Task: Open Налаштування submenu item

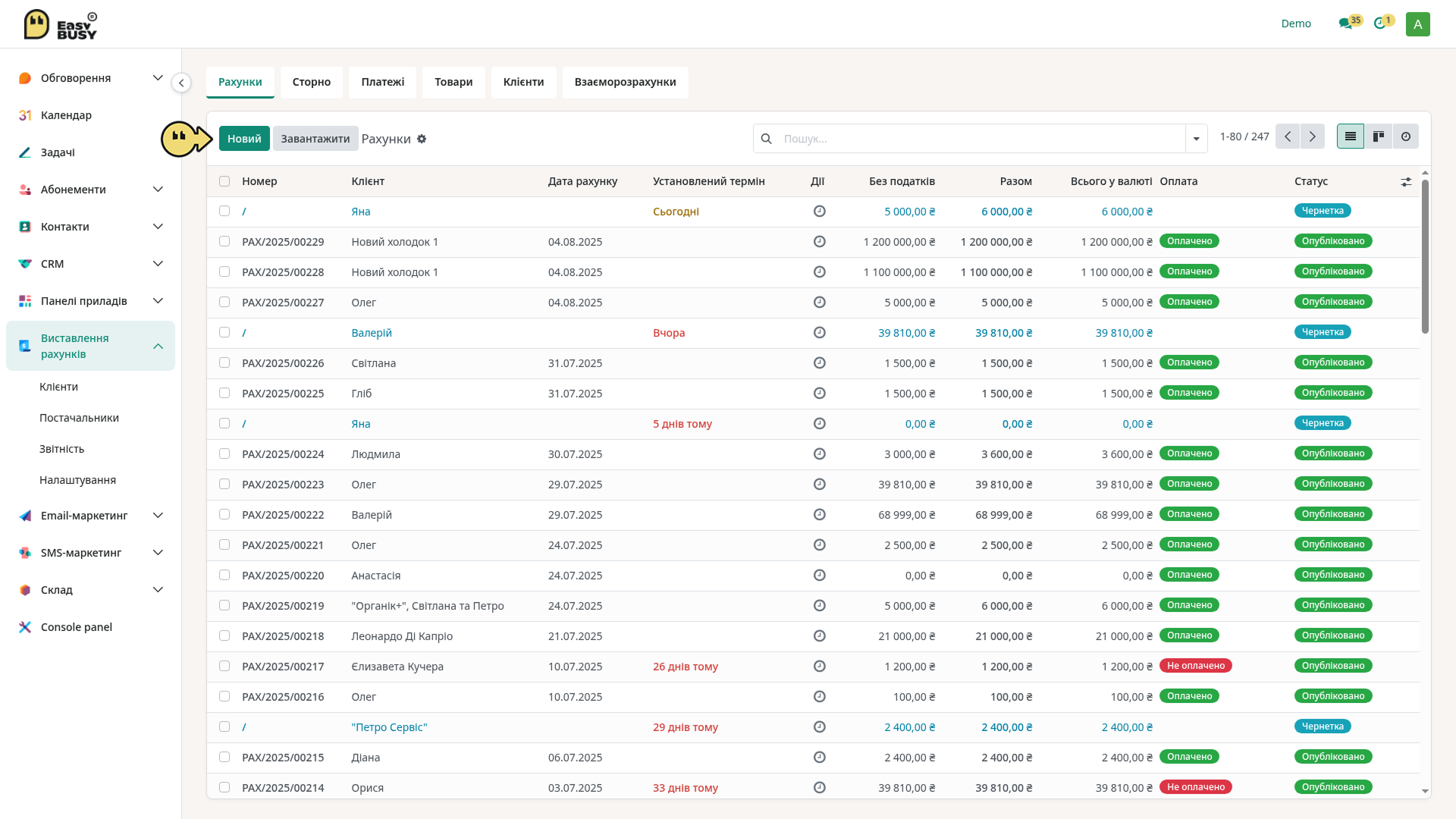Action: coord(77,480)
